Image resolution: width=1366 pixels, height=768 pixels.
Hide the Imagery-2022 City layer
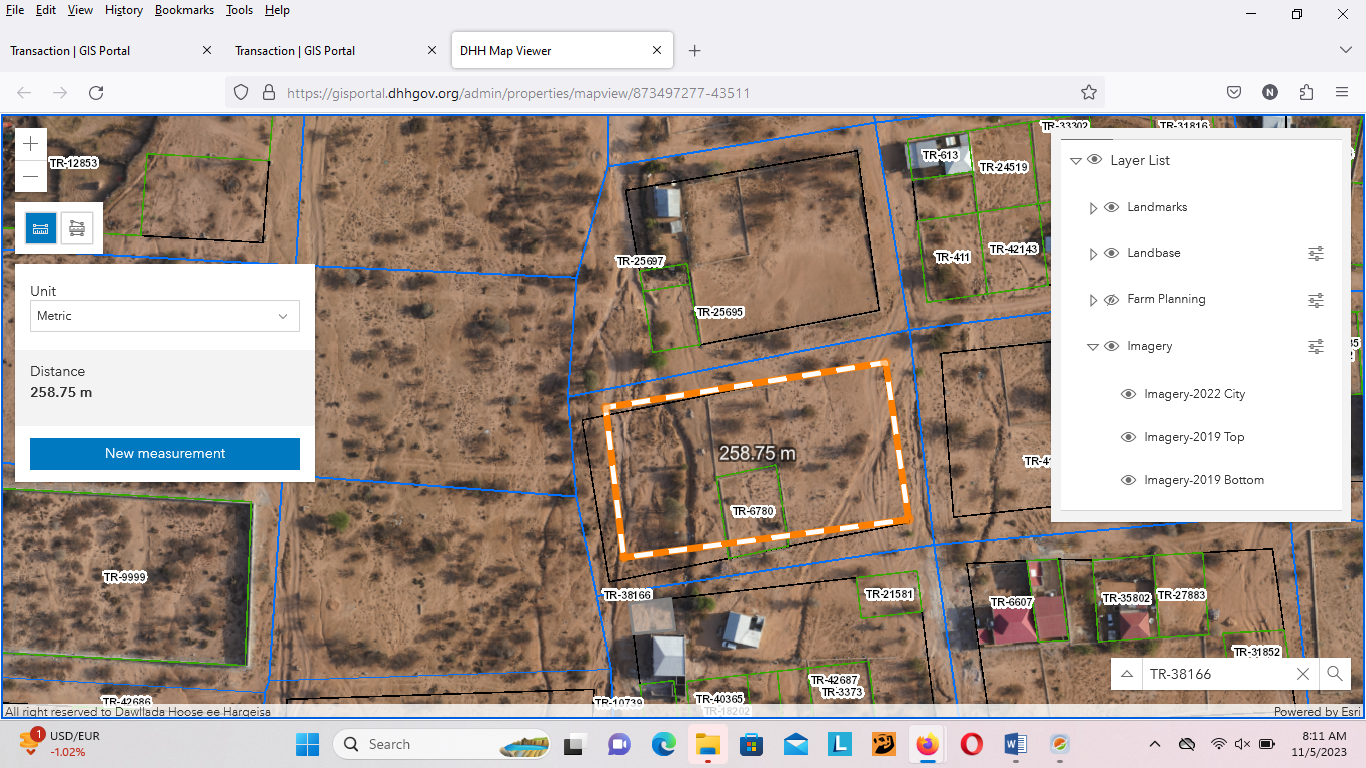1128,394
